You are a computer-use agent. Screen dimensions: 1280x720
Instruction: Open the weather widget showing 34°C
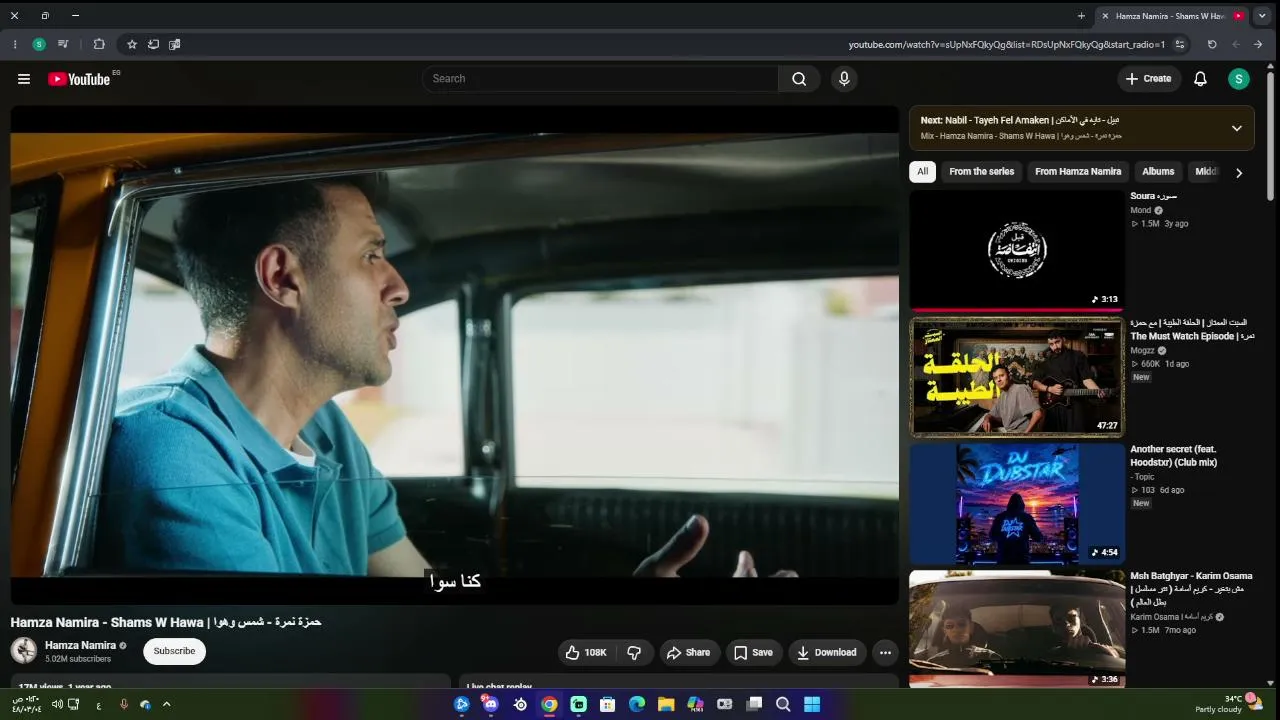point(1229,704)
